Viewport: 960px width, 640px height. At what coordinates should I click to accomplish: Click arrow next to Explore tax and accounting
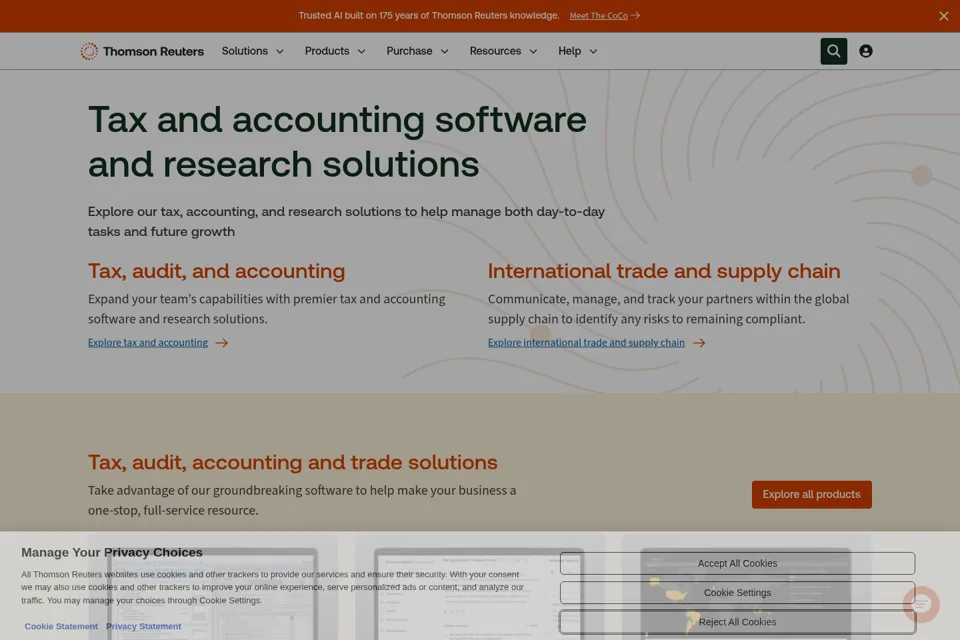point(222,343)
